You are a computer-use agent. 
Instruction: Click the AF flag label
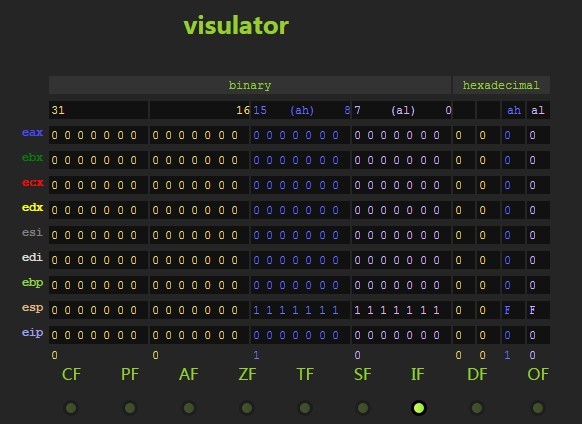pyautogui.click(x=189, y=374)
